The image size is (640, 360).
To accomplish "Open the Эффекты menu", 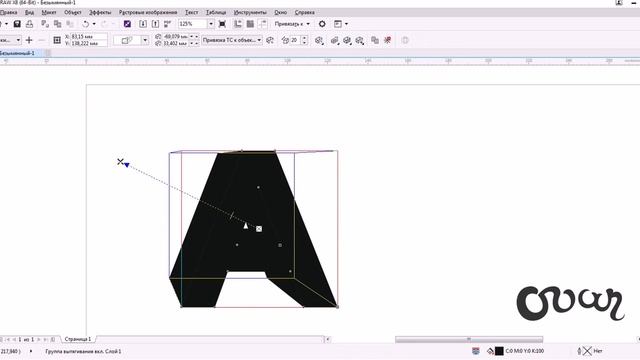I will (x=100, y=13).
